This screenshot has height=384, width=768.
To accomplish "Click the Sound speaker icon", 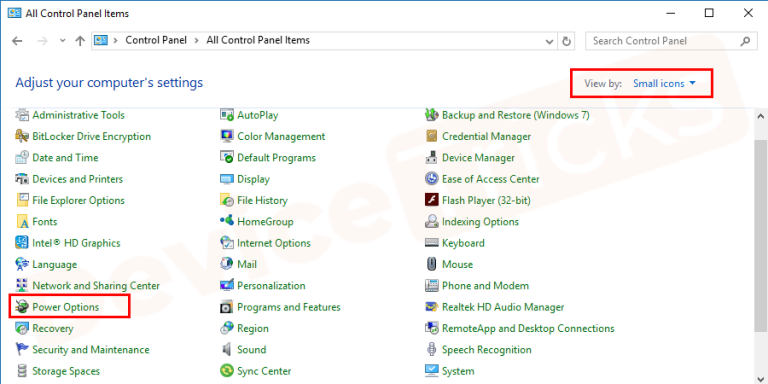I will coord(227,350).
